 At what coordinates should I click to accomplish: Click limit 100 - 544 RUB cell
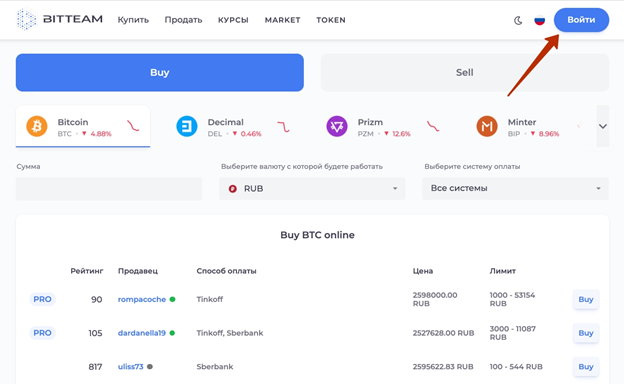click(x=516, y=366)
